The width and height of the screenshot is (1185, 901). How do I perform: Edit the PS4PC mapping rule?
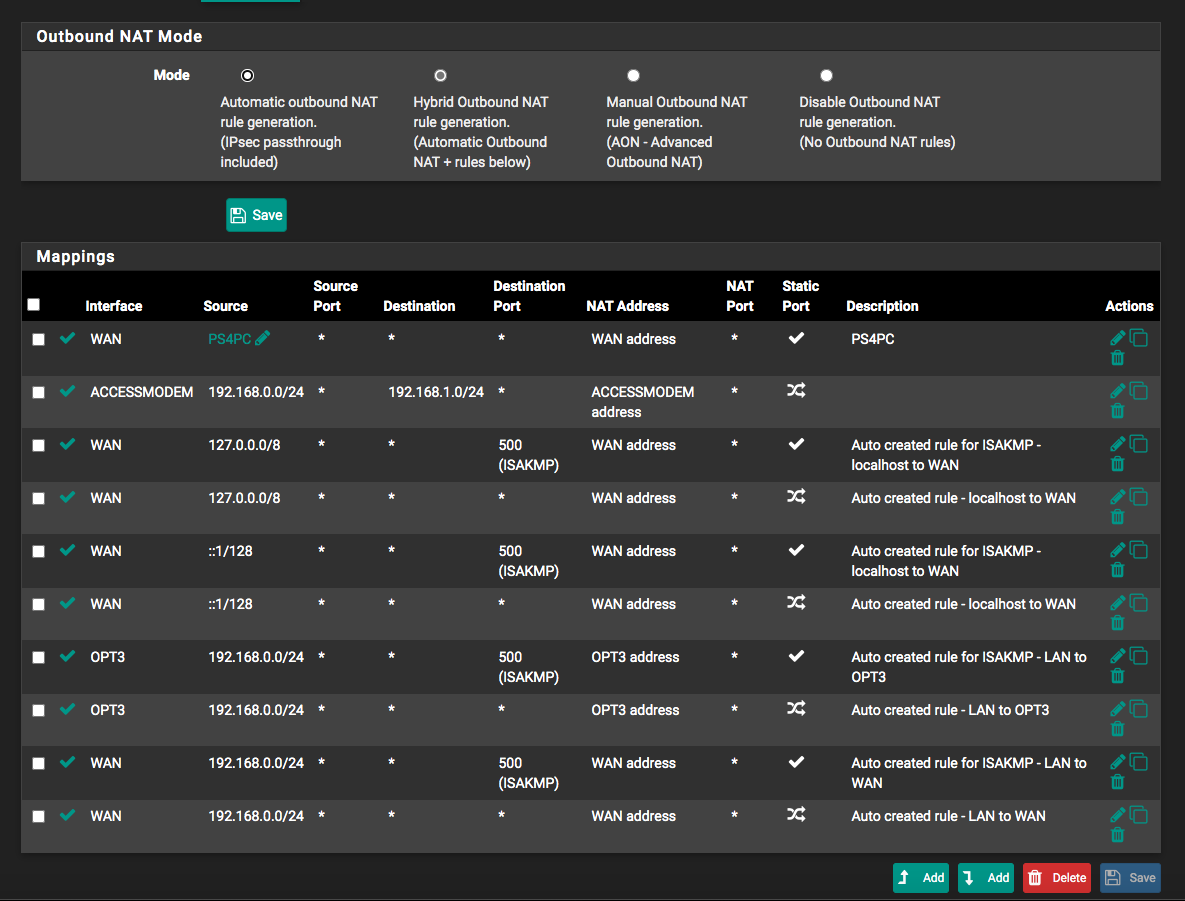(1118, 338)
